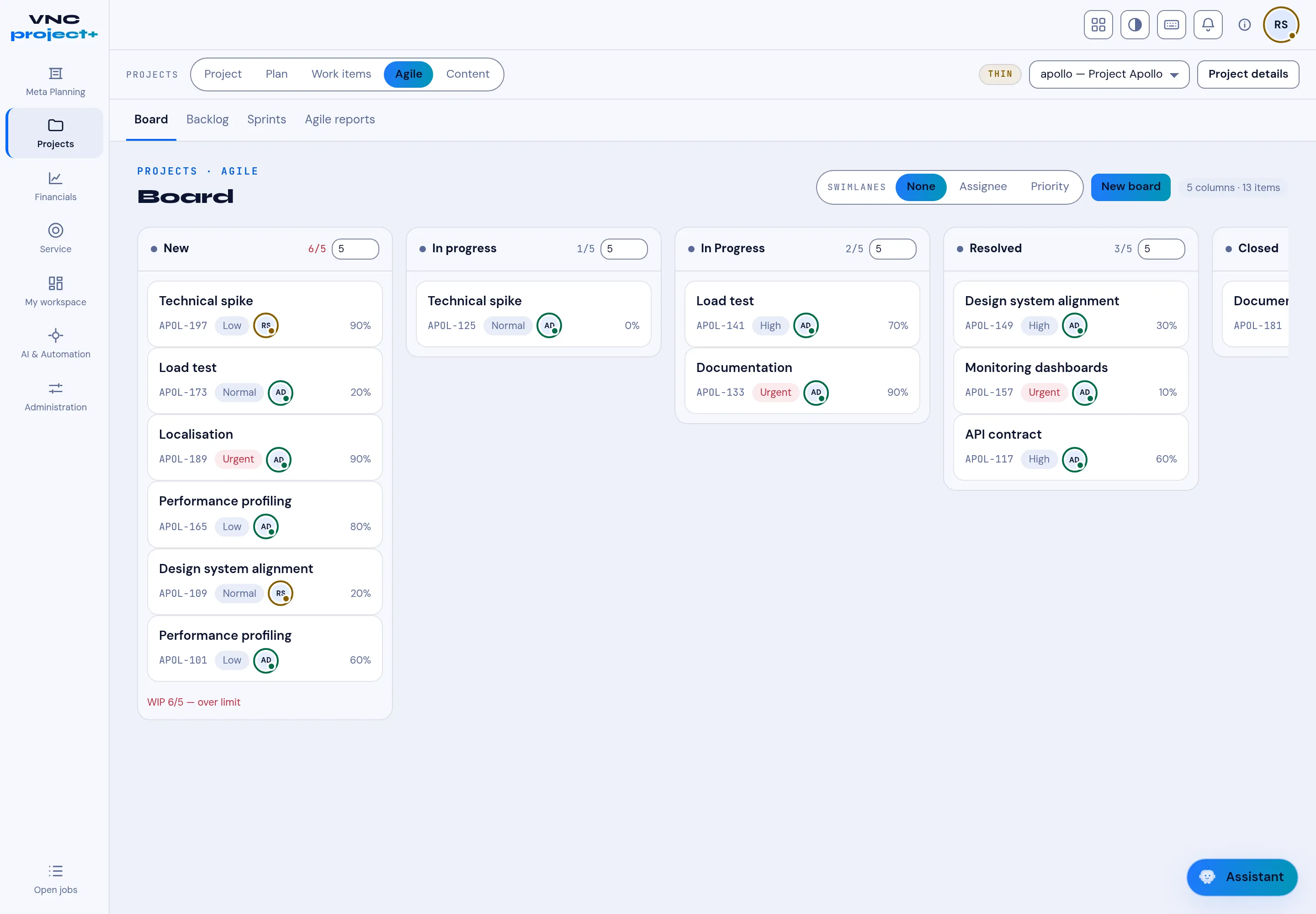Open the notifications bell
1316x914 pixels.
coord(1208,25)
